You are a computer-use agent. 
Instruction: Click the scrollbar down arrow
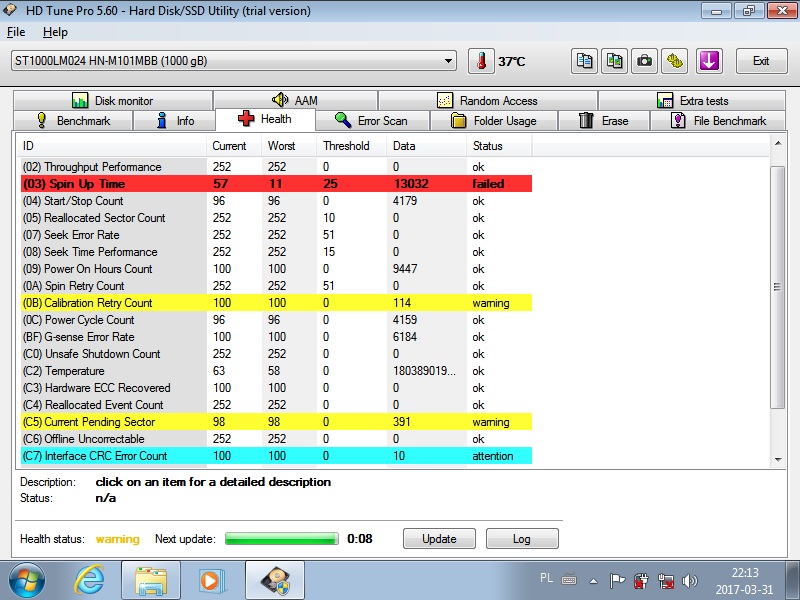click(778, 459)
